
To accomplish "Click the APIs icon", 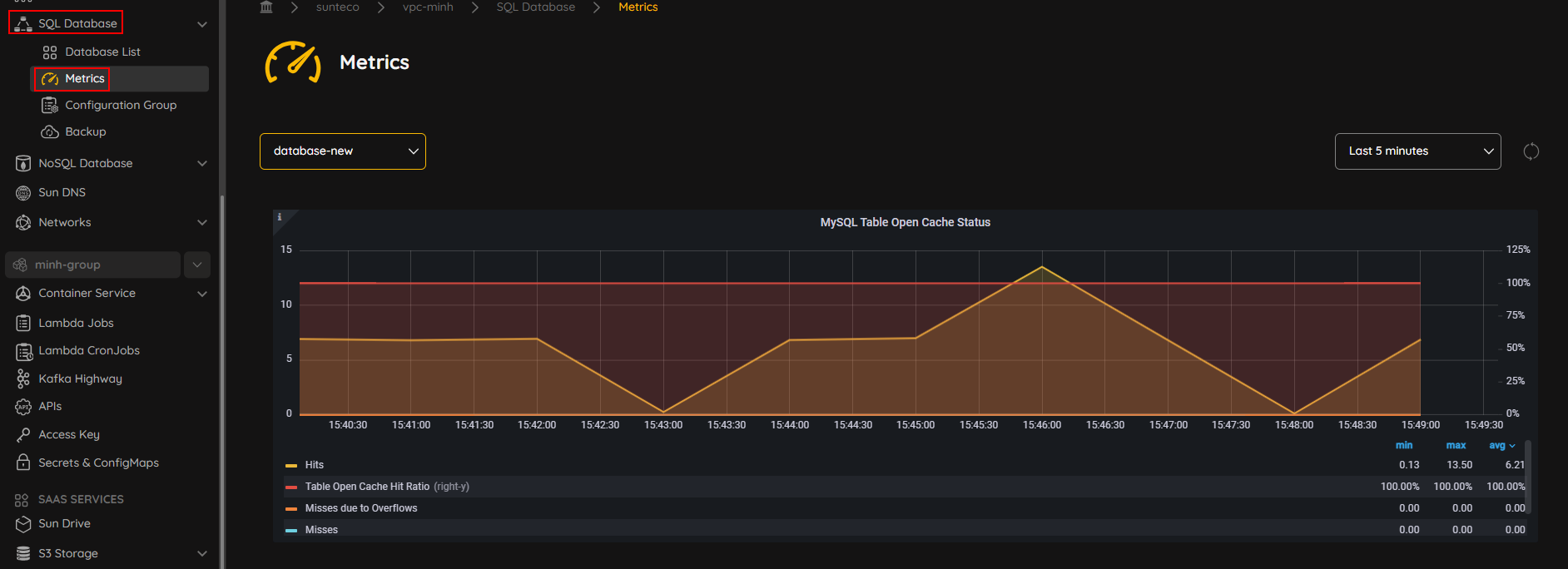I will 23,407.
